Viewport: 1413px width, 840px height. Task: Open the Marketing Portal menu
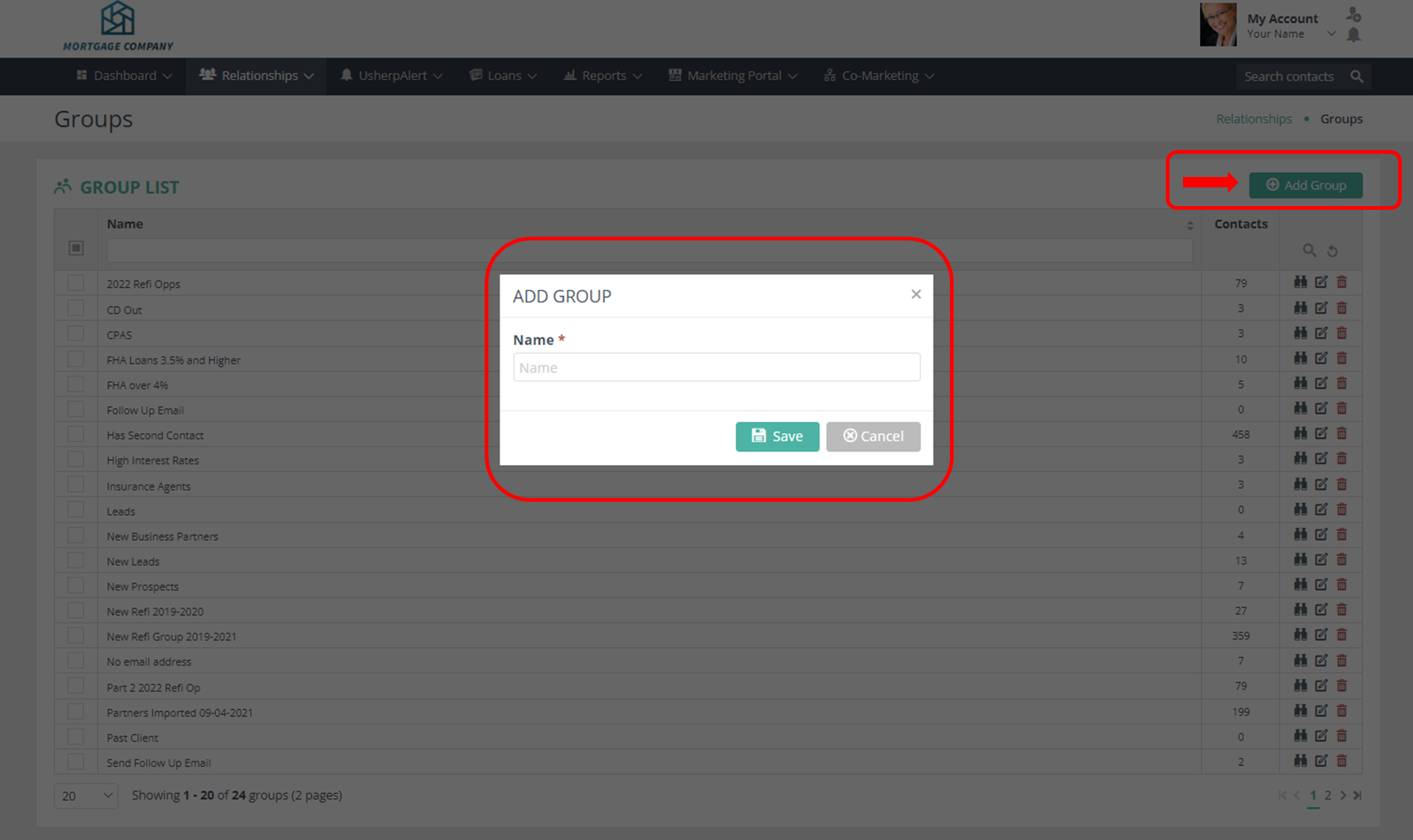[x=733, y=75]
